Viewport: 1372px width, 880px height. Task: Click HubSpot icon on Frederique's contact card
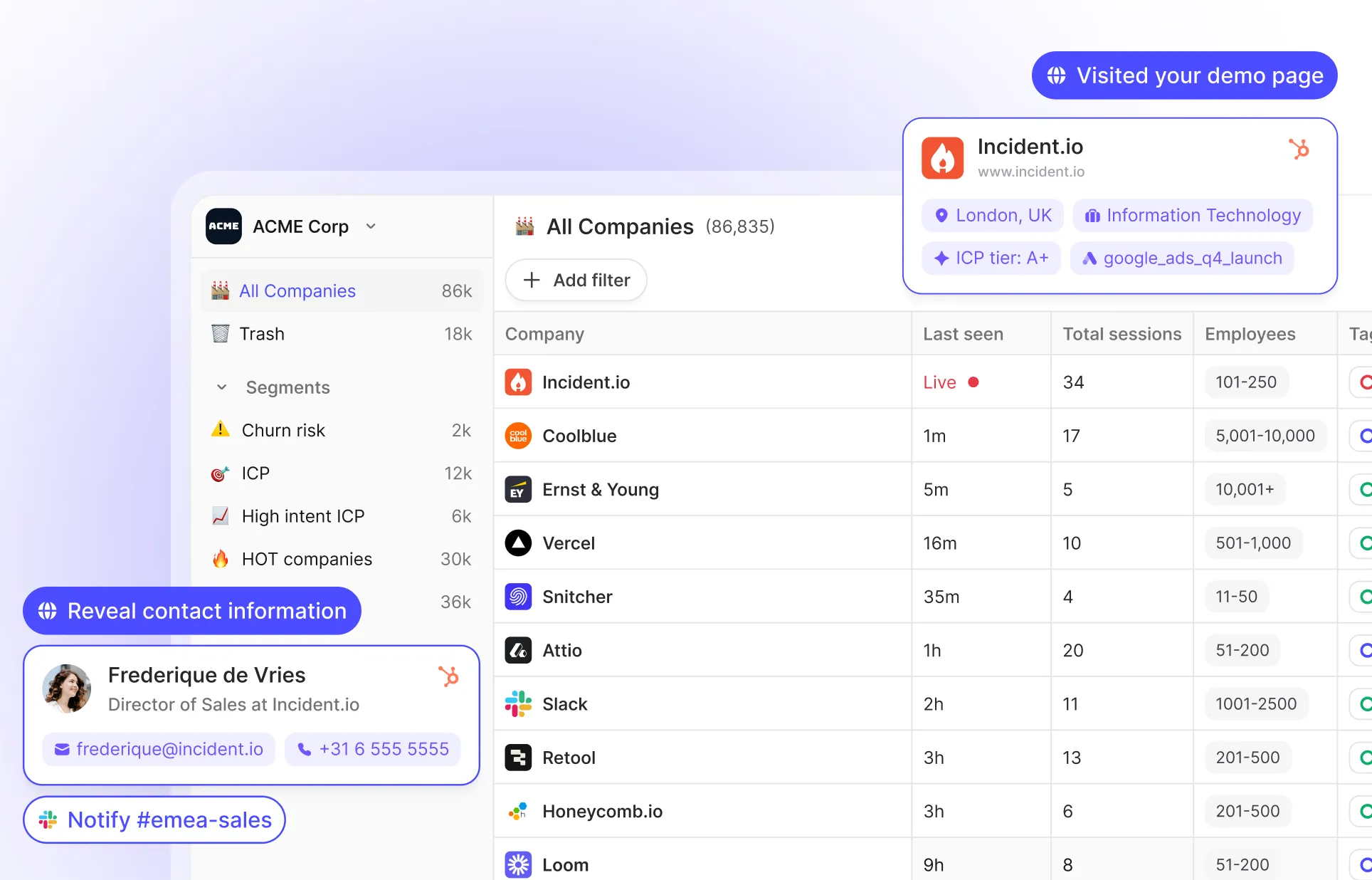coord(448,676)
